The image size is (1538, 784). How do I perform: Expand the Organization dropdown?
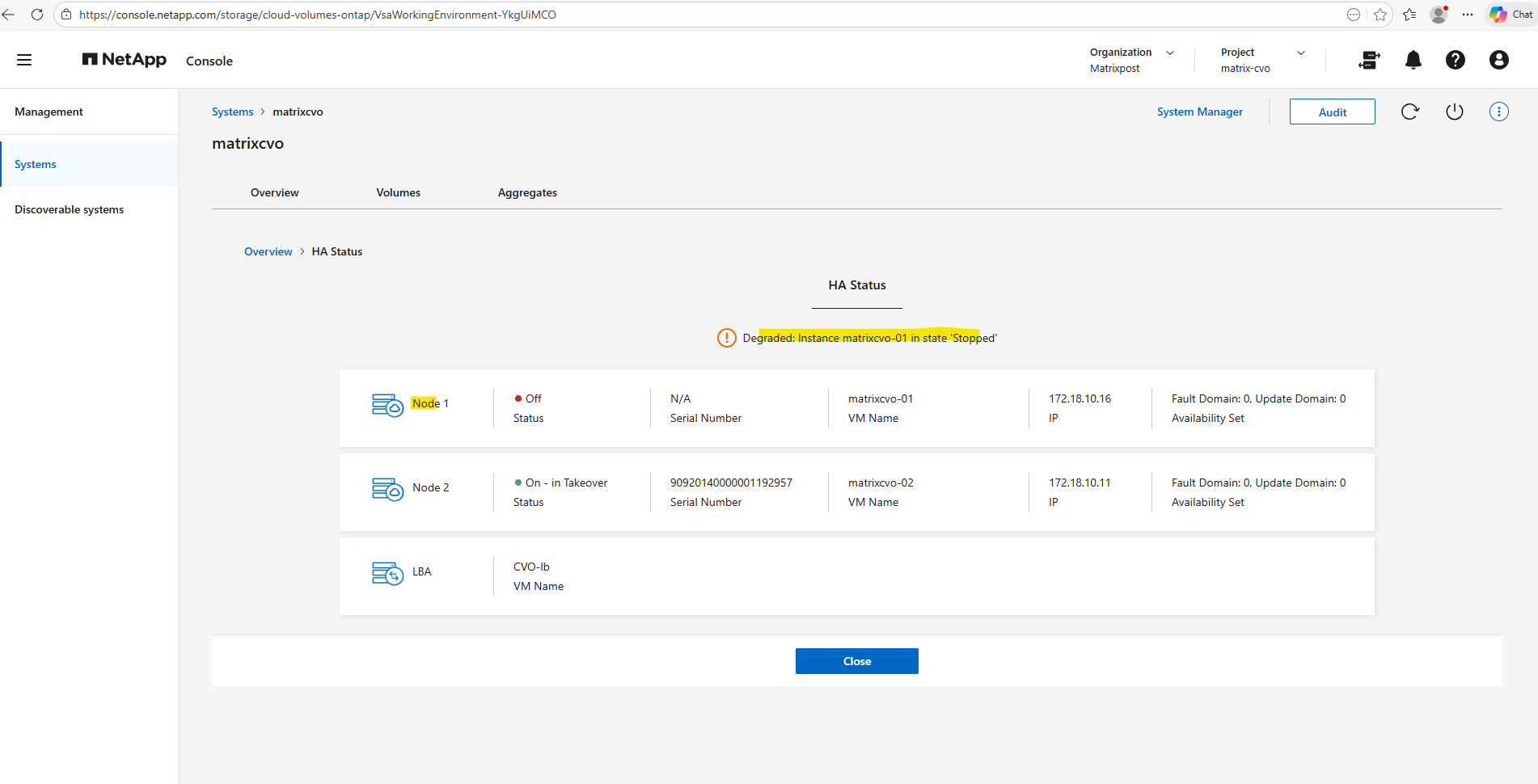pyautogui.click(x=1169, y=53)
